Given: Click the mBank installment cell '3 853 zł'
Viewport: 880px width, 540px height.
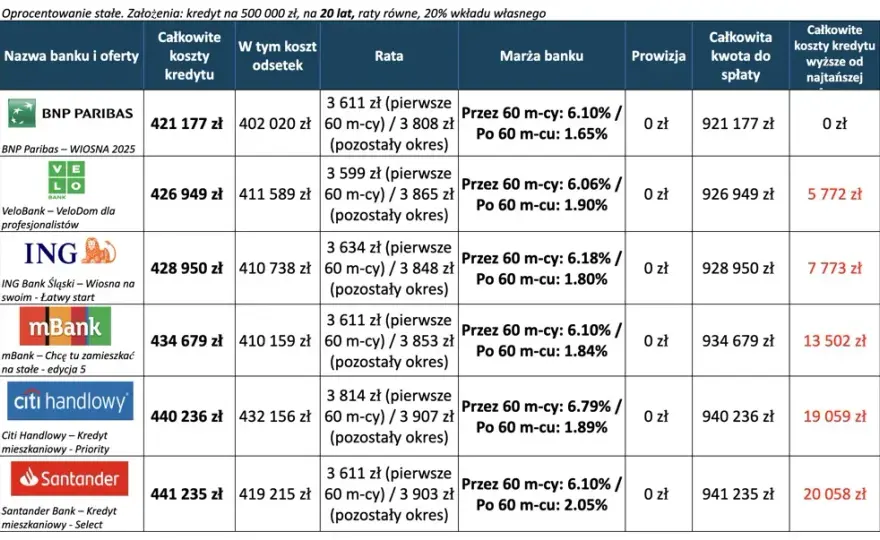Looking at the screenshot, I should tap(389, 341).
